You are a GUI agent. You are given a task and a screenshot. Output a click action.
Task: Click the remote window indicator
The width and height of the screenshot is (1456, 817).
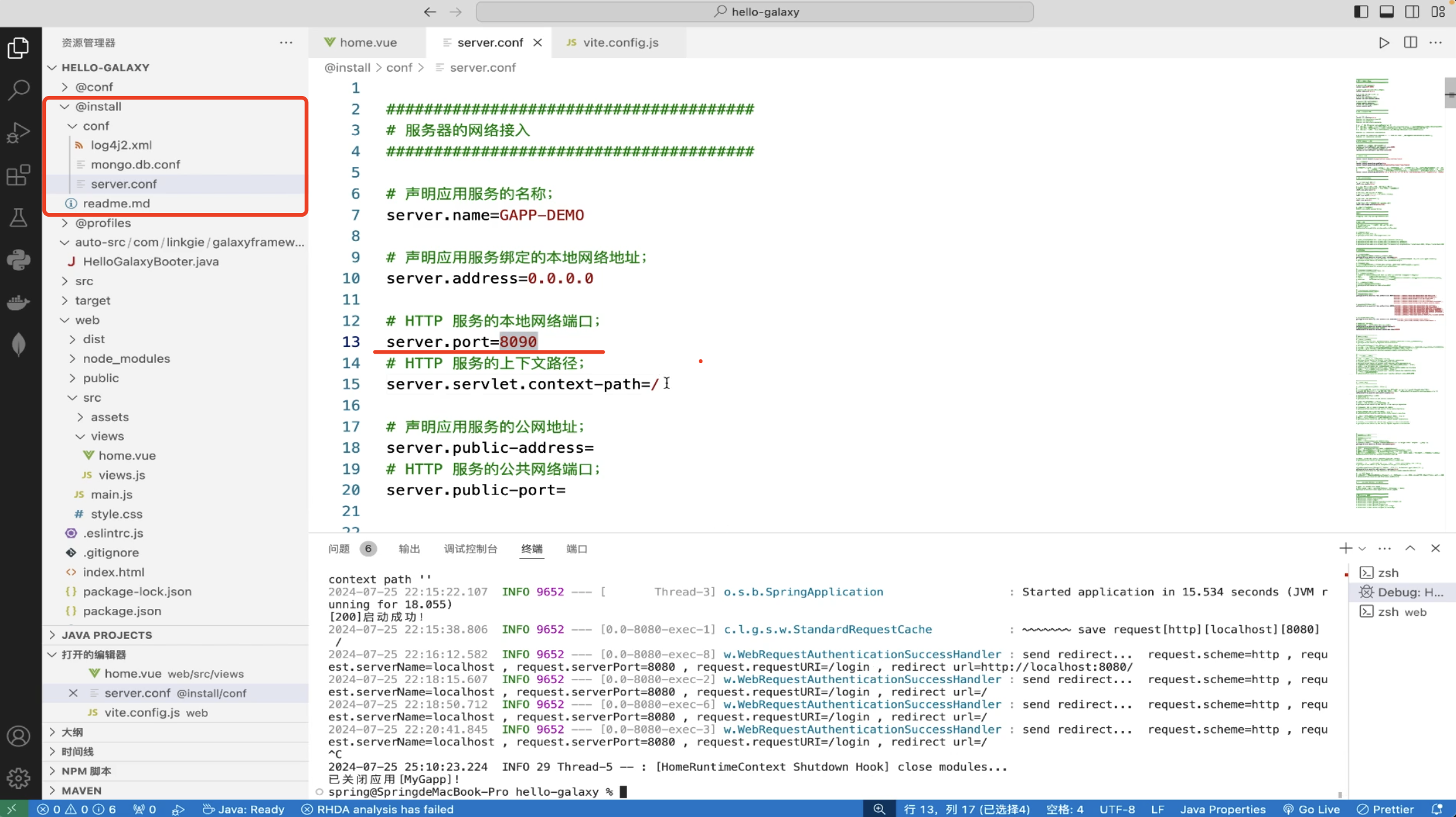12,809
